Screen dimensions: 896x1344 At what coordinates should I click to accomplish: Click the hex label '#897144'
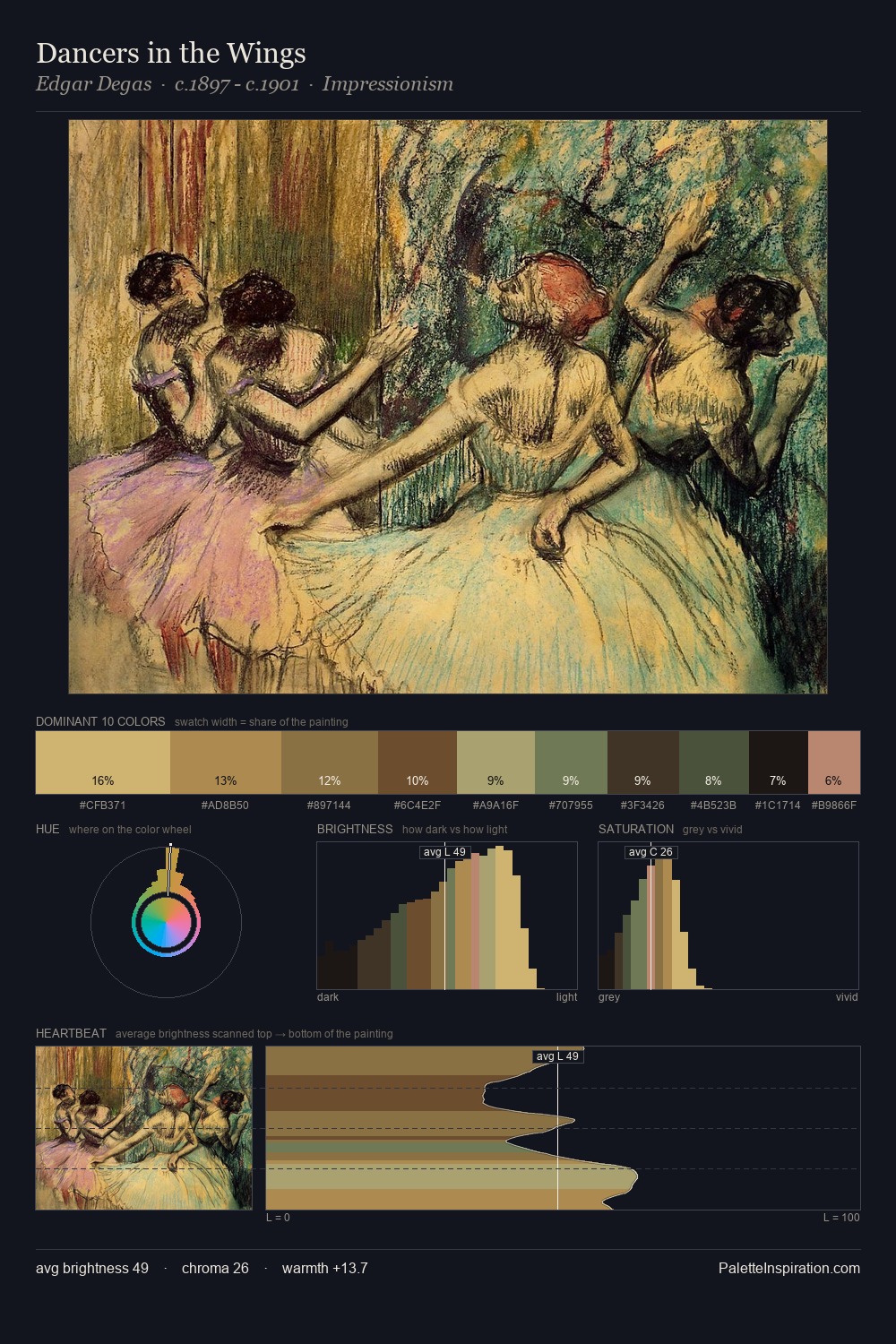329,806
